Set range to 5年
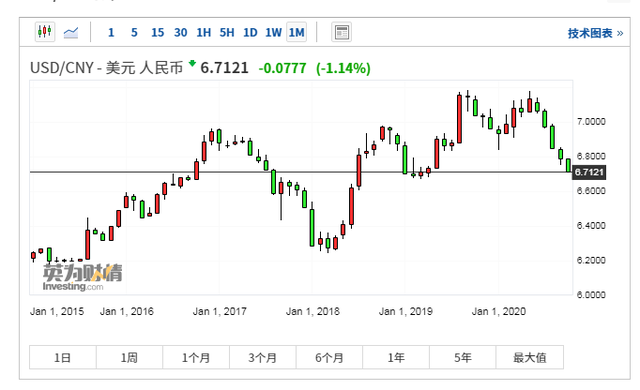 coord(463,357)
